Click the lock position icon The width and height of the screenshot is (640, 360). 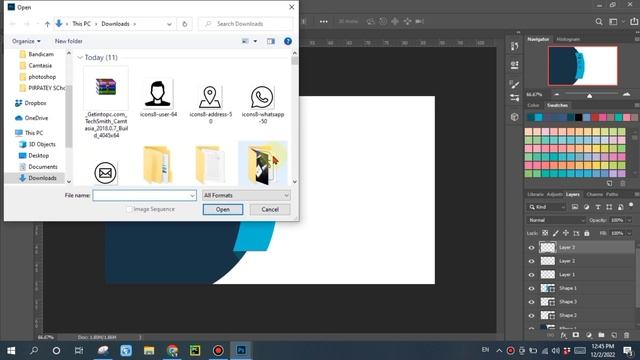566,233
